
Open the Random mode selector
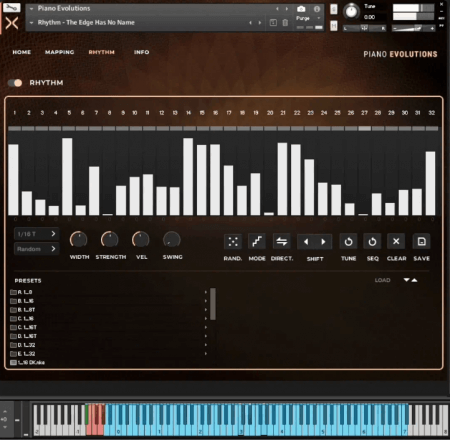point(36,249)
